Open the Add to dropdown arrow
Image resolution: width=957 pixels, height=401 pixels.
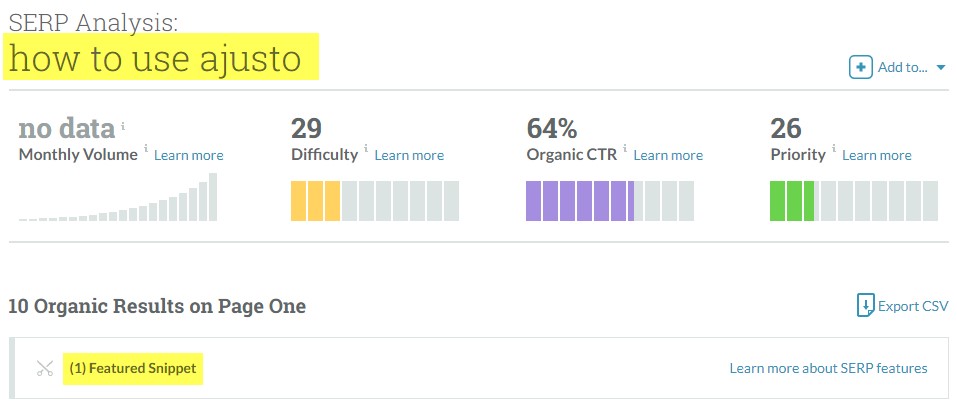pyautogui.click(x=941, y=68)
